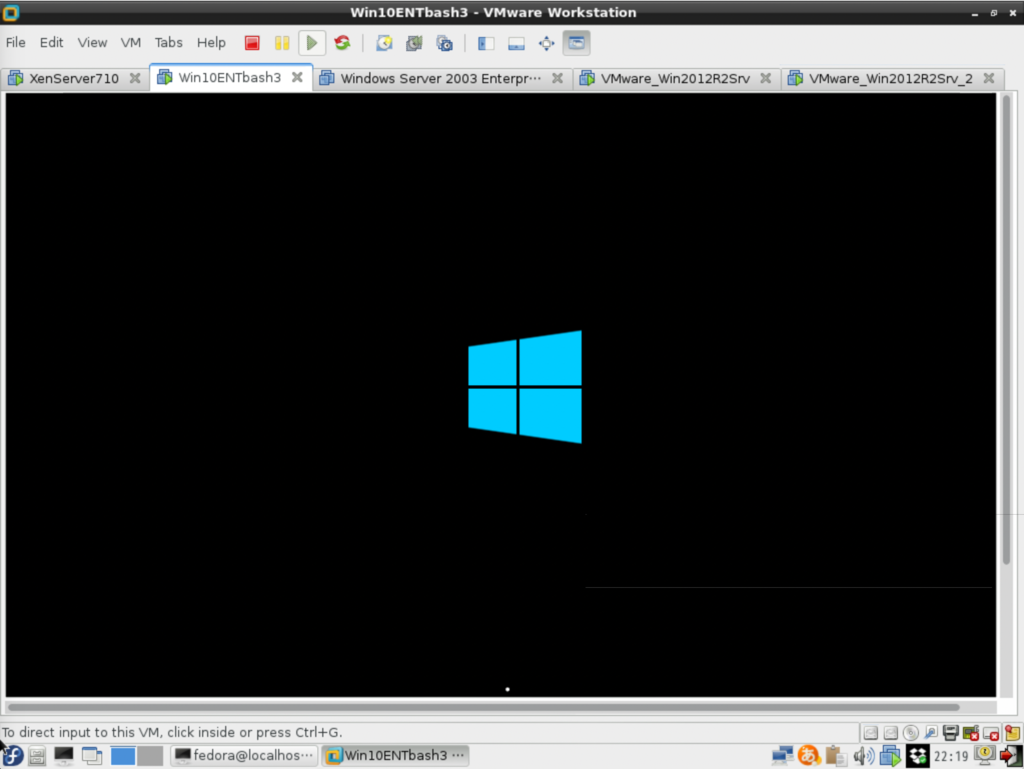
Task: Click inside the VM display showing the Windows logo
Action: [501, 395]
